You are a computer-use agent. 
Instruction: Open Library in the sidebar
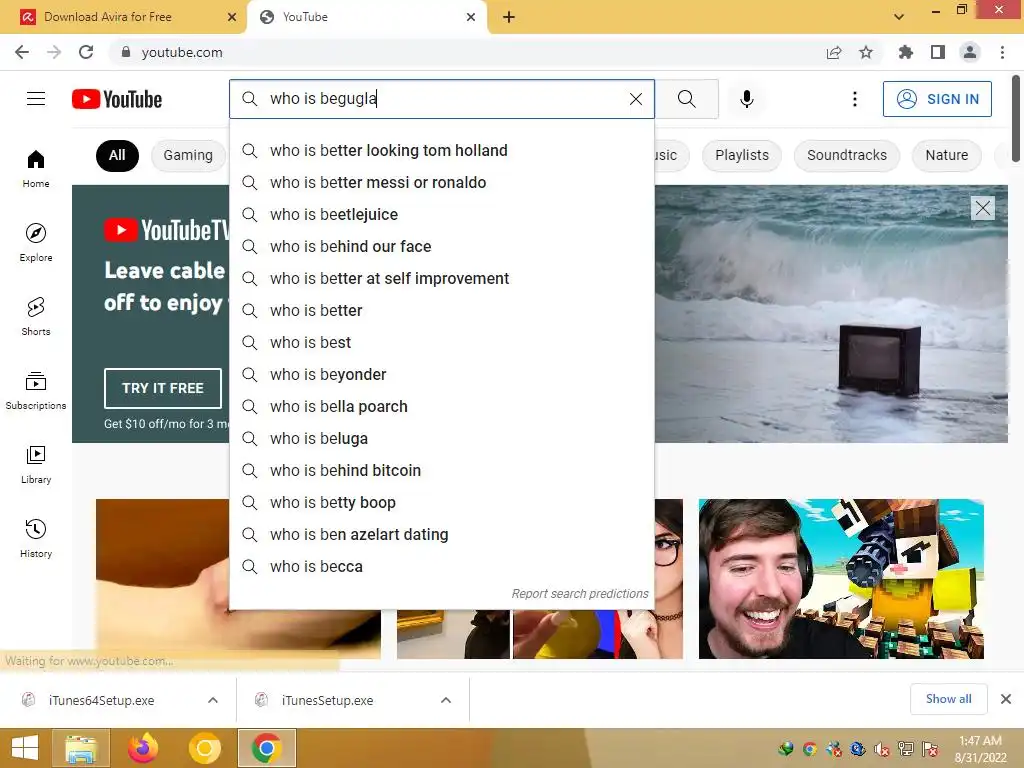coord(36,464)
